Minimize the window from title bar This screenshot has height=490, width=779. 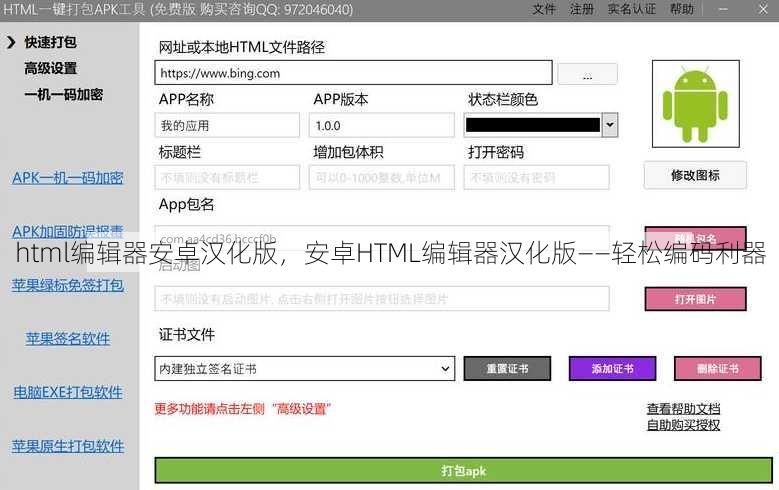click(x=723, y=9)
